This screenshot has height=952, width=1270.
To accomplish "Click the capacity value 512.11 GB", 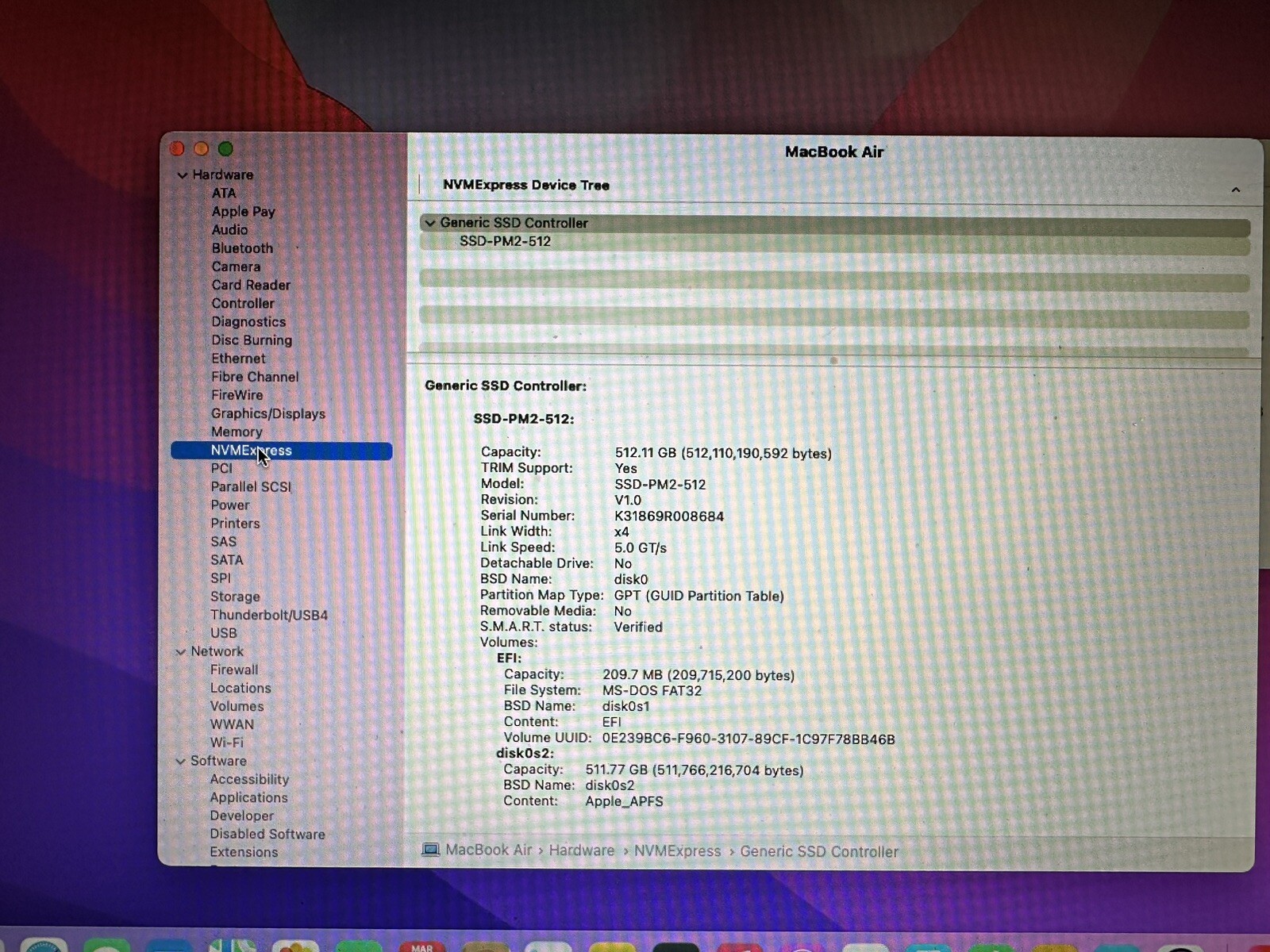I will pyautogui.click(x=723, y=454).
